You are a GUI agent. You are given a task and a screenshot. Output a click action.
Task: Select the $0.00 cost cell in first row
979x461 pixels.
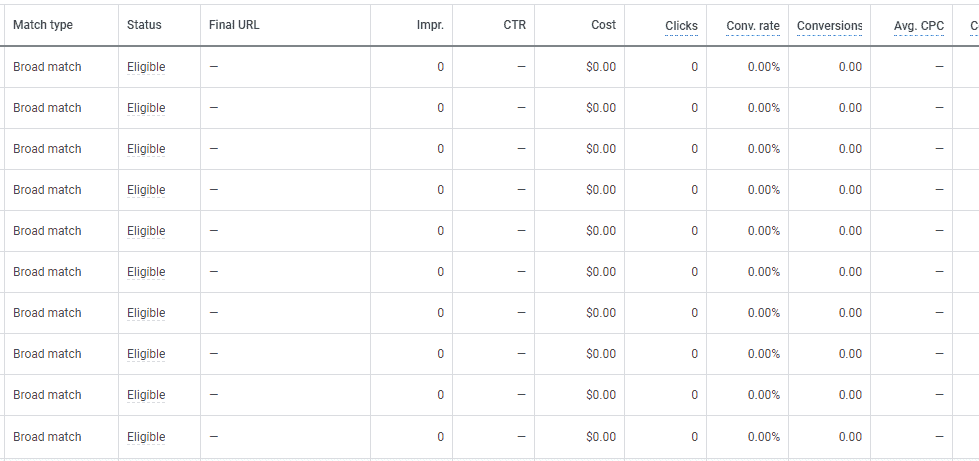[601, 67]
